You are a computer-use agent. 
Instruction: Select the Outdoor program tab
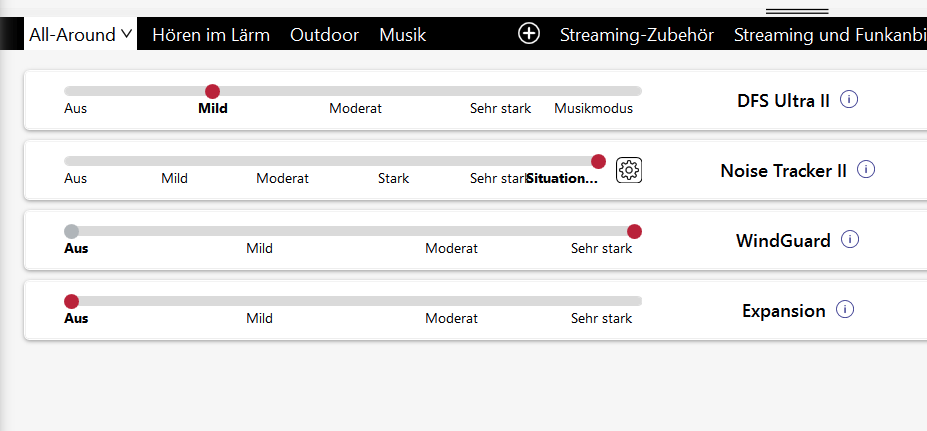(x=324, y=35)
